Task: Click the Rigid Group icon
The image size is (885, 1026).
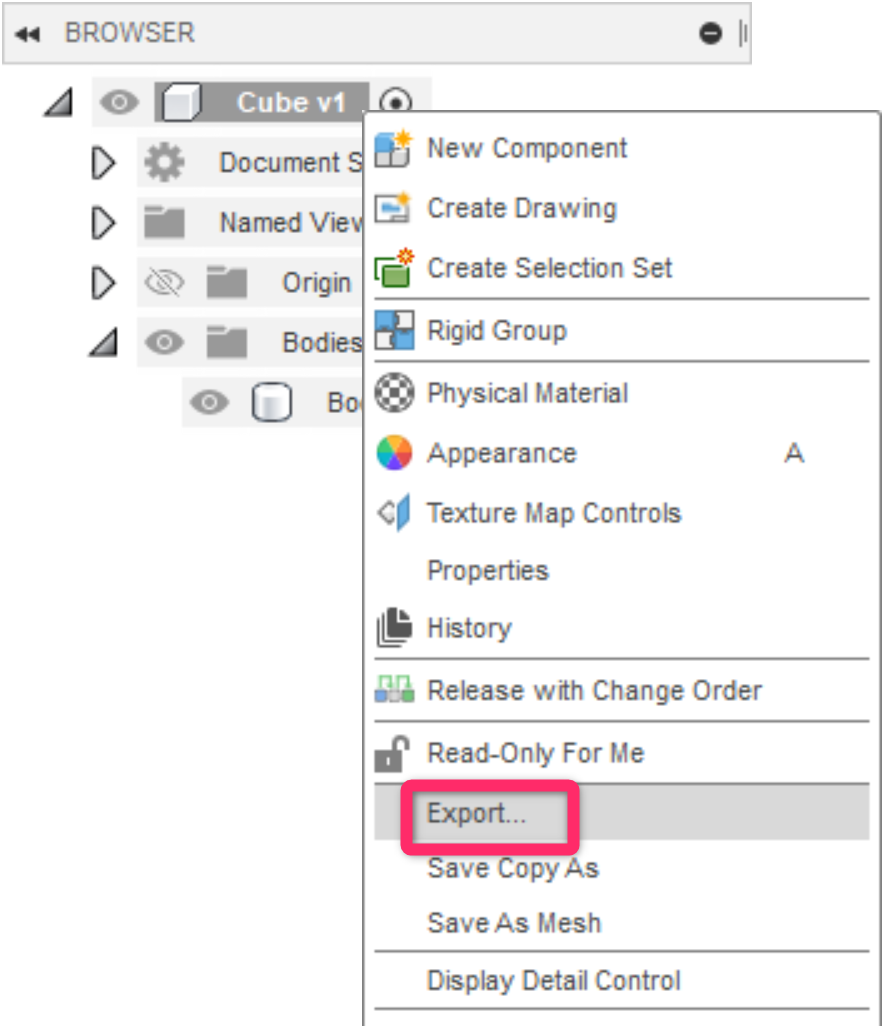Action: (x=393, y=330)
